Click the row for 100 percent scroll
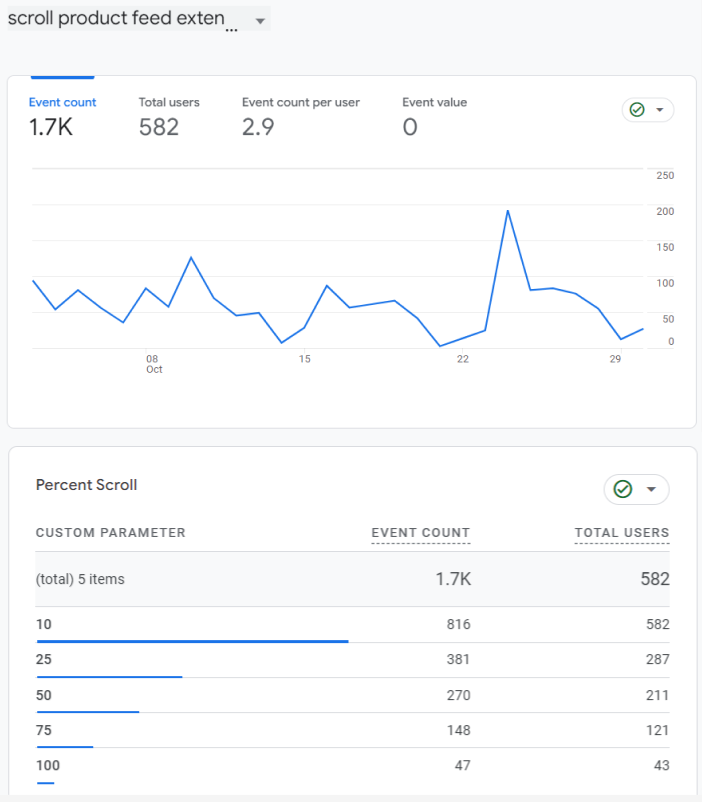The width and height of the screenshot is (702, 802). pos(353,766)
